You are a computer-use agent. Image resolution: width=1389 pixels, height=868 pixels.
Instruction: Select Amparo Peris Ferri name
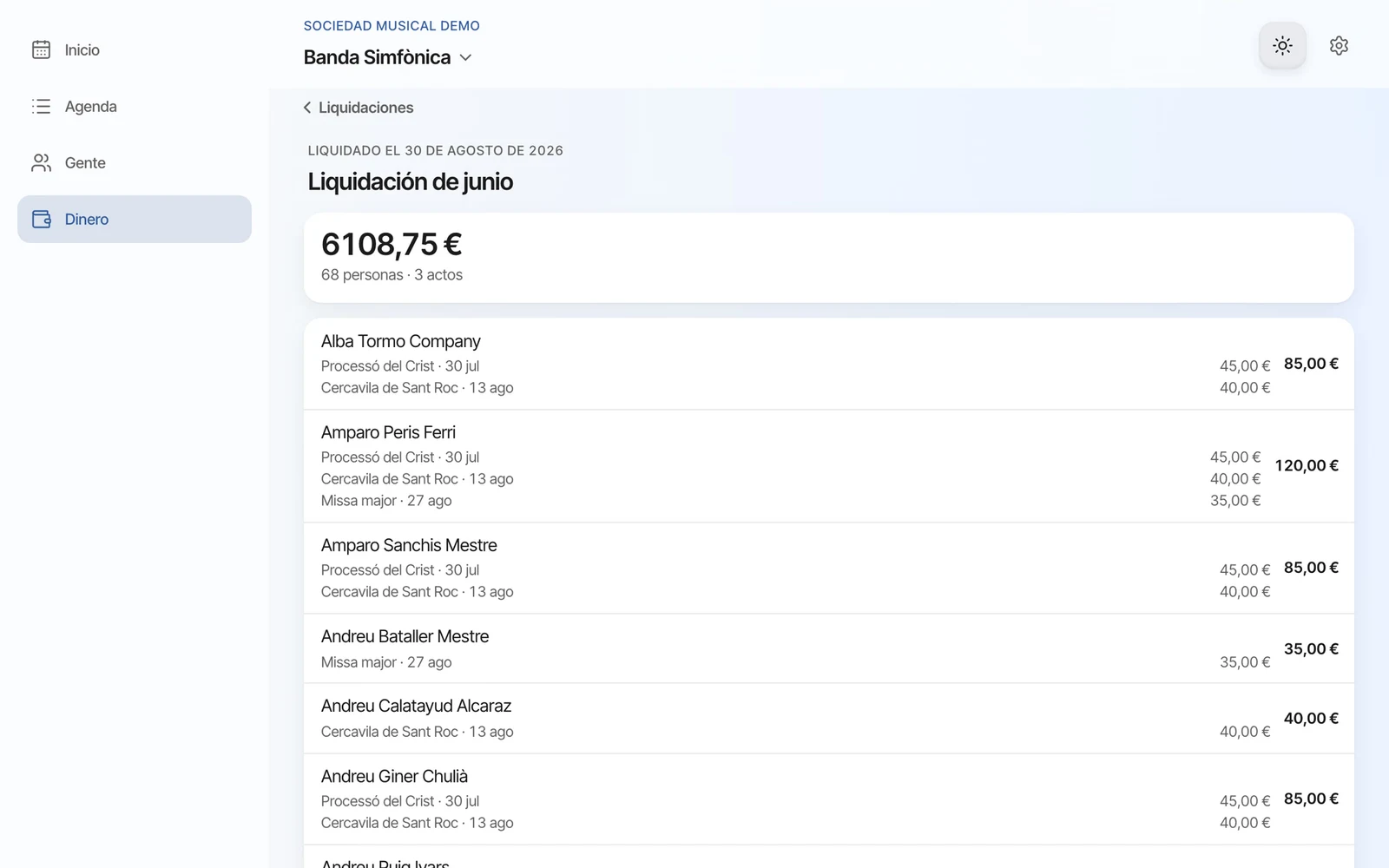(x=388, y=432)
